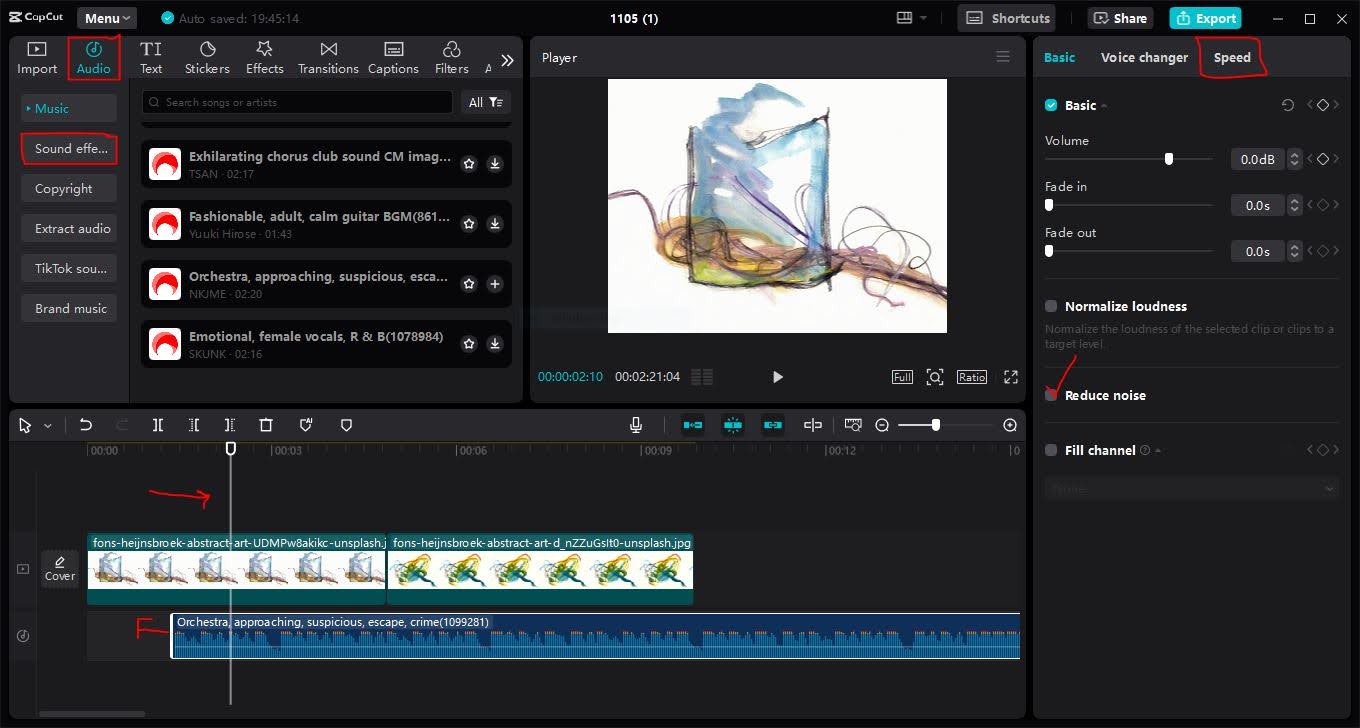Click the zoom-to-fit scan icon in player
Image resolution: width=1360 pixels, height=728 pixels.
(935, 377)
